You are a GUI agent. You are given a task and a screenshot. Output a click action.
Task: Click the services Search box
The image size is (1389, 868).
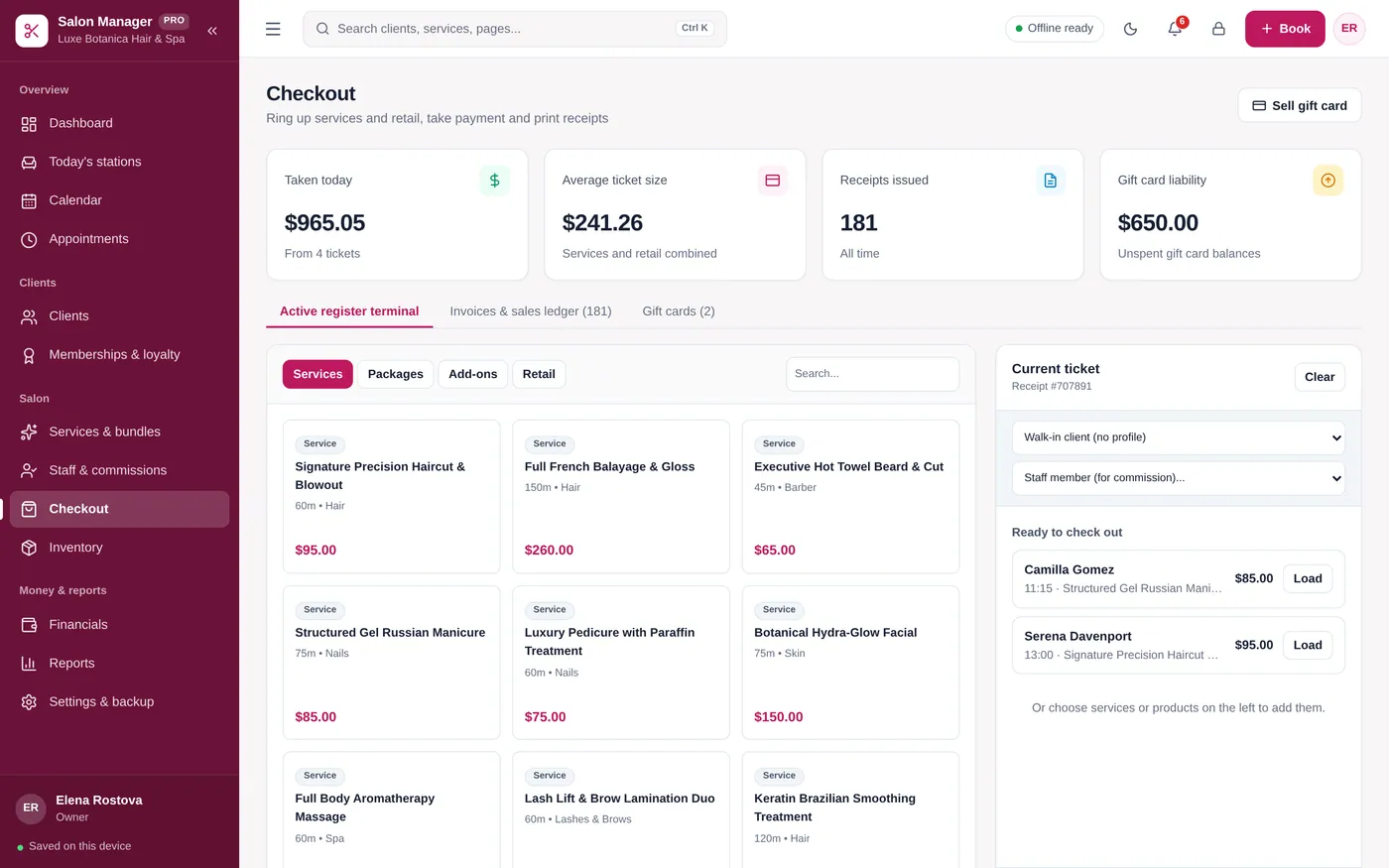tap(873, 374)
